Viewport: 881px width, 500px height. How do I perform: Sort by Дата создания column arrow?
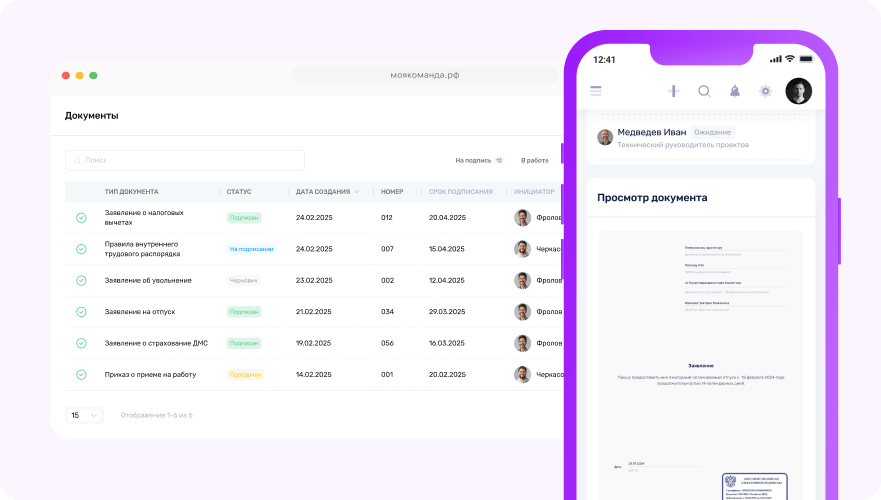click(357, 192)
